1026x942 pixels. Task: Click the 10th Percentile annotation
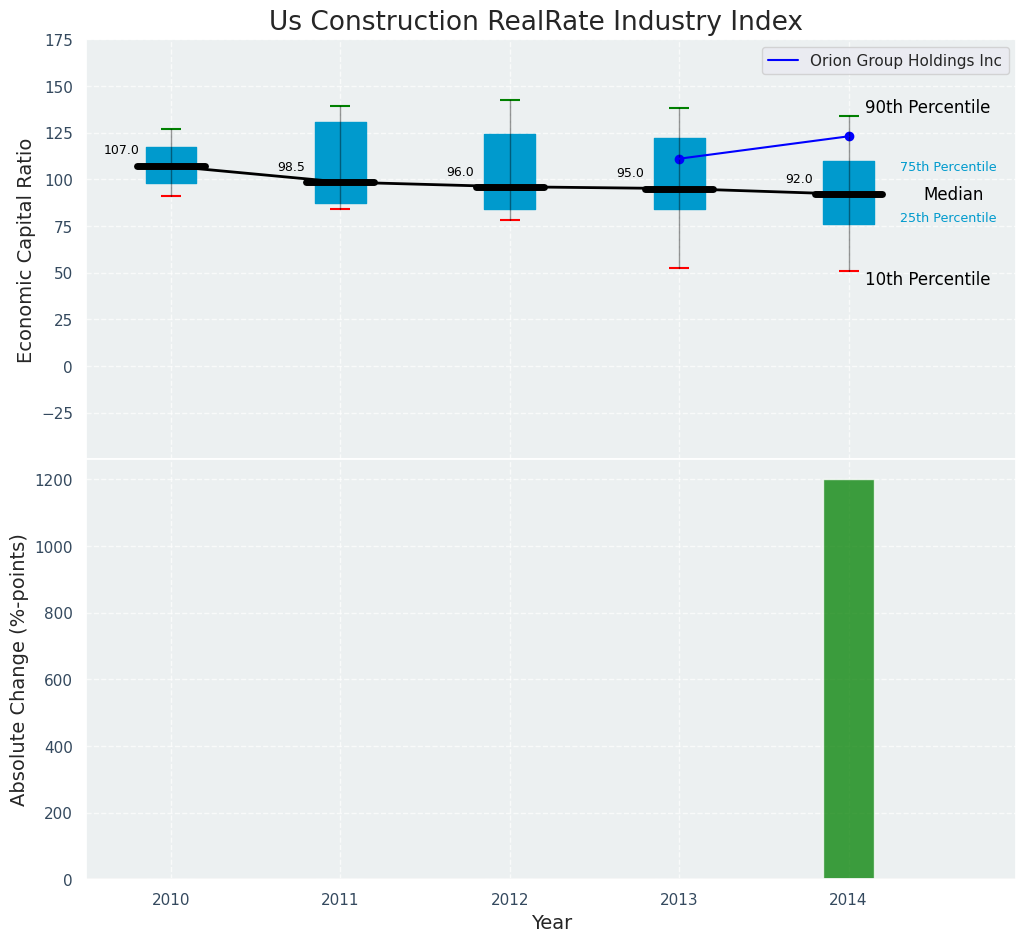[x=927, y=280]
